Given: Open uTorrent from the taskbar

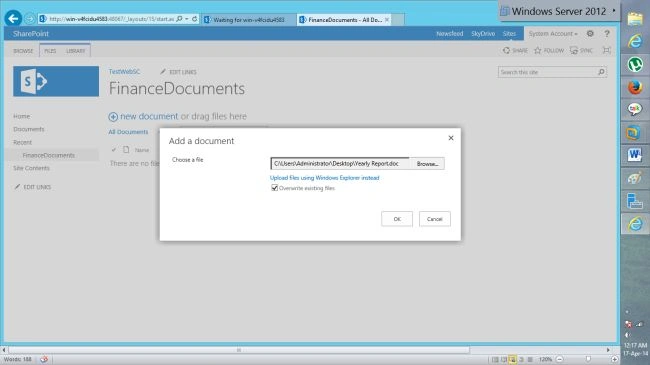Looking at the screenshot, I should (x=635, y=65).
